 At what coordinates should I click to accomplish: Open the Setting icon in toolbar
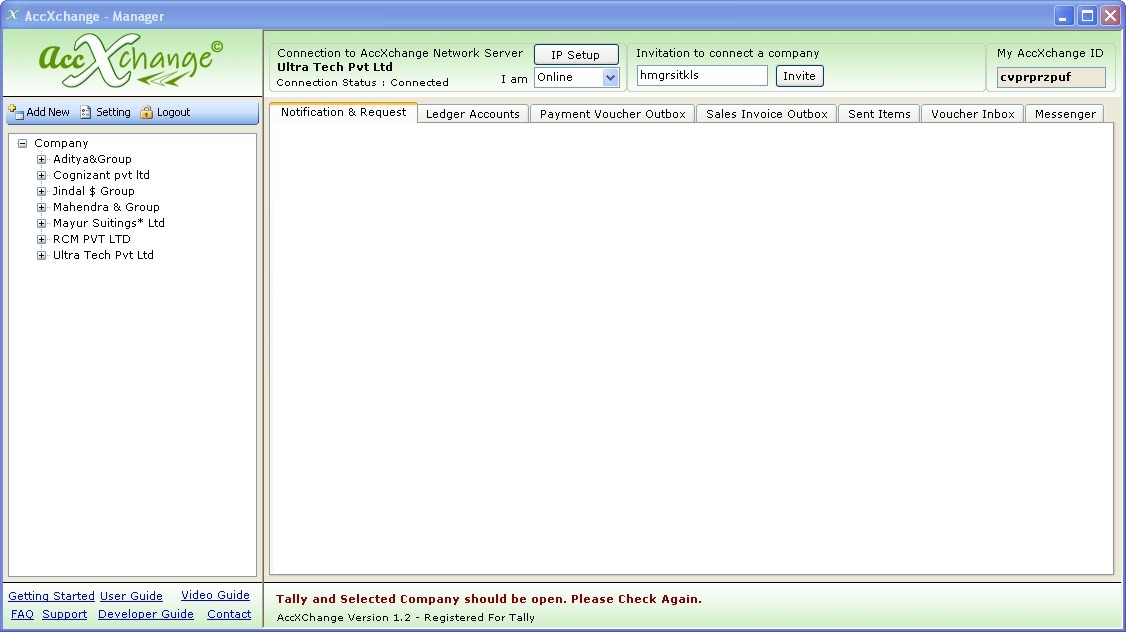[85, 112]
